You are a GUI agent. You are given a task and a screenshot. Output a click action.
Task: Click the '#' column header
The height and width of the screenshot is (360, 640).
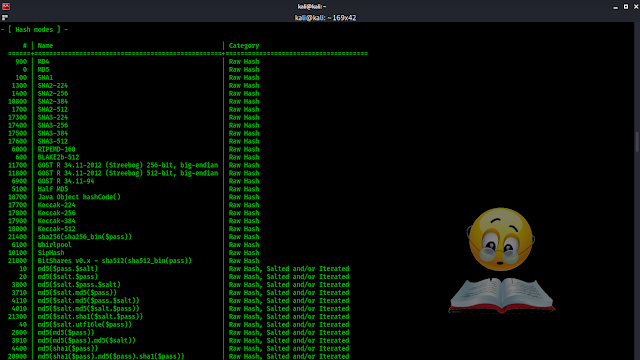(24, 46)
